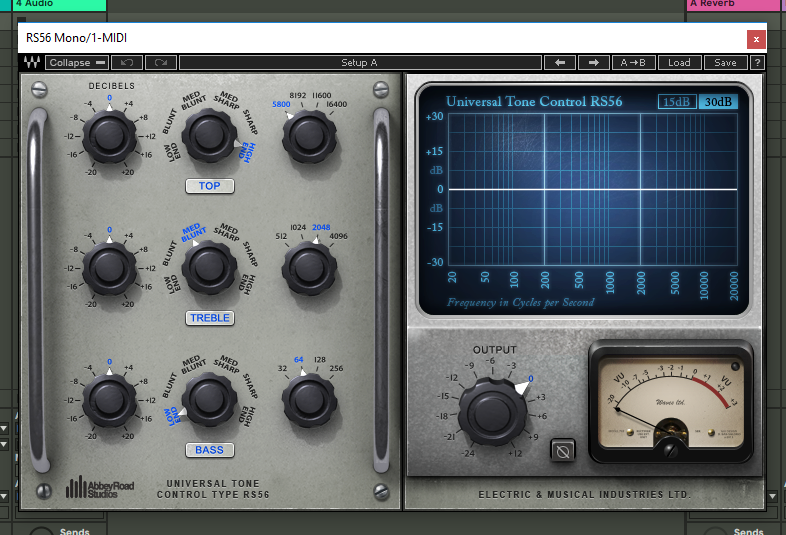Copy setup A to B
Image resolution: width=786 pixels, height=535 pixels.
[633, 63]
